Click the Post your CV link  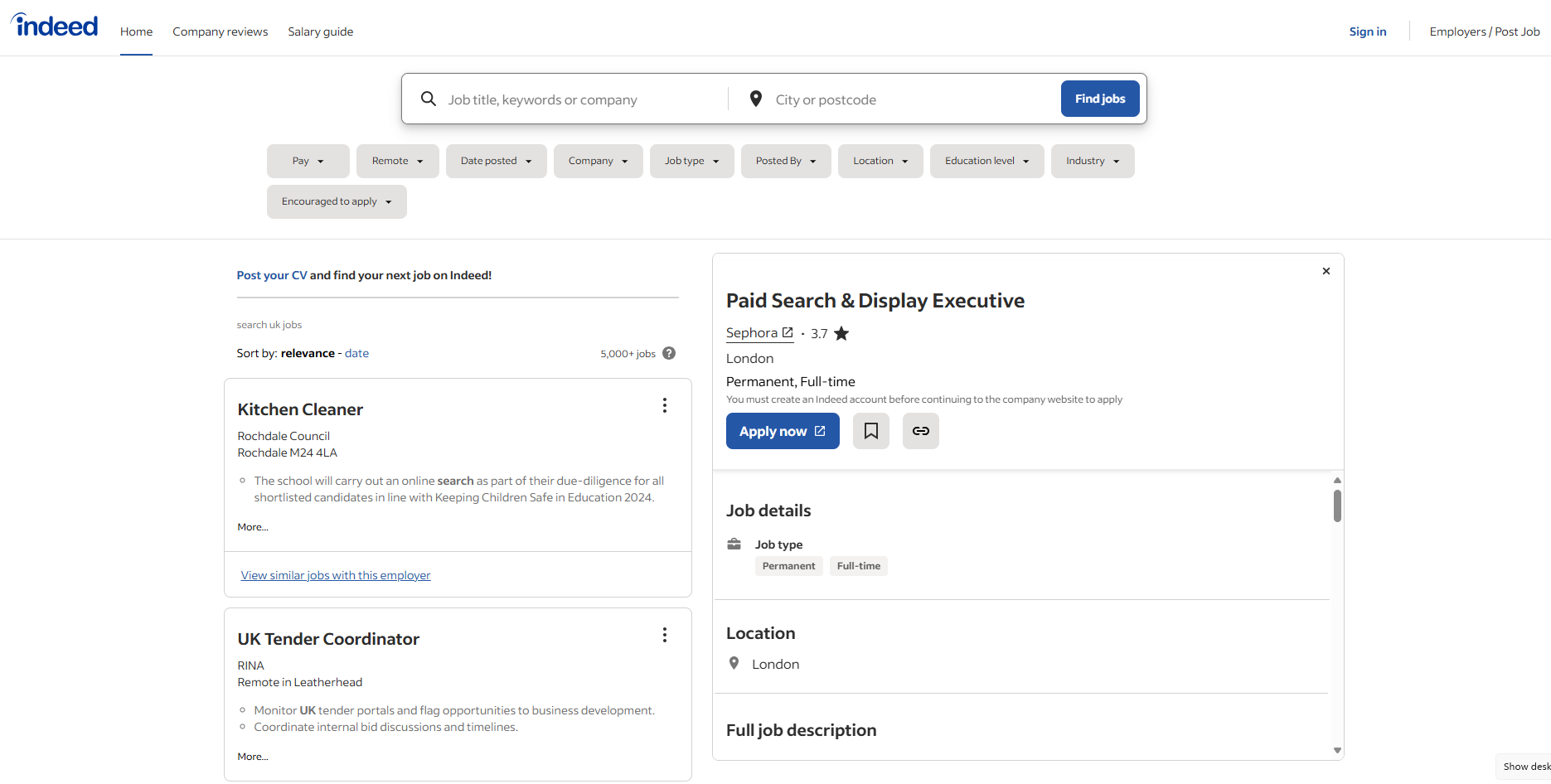pyautogui.click(x=272, y=275)
